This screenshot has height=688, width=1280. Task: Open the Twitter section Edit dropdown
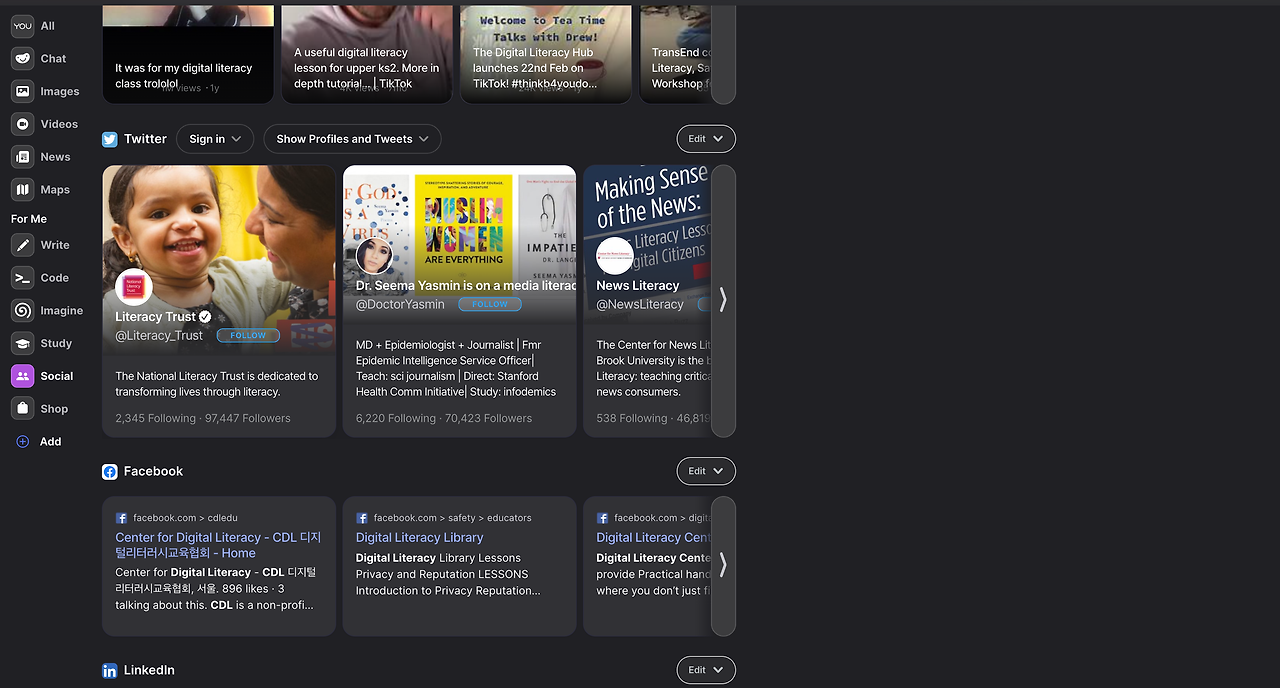coord(706,139)
